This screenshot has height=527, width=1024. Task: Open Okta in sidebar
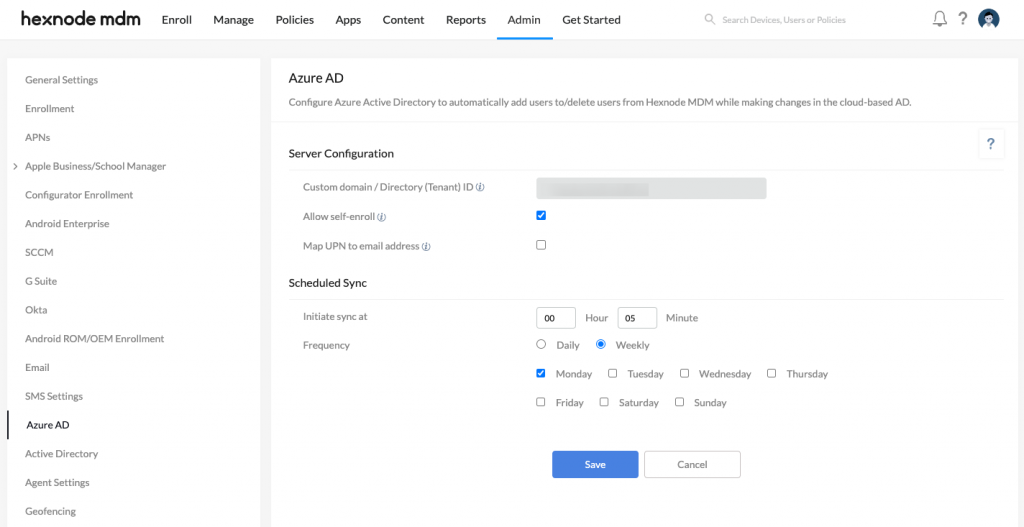36,310
